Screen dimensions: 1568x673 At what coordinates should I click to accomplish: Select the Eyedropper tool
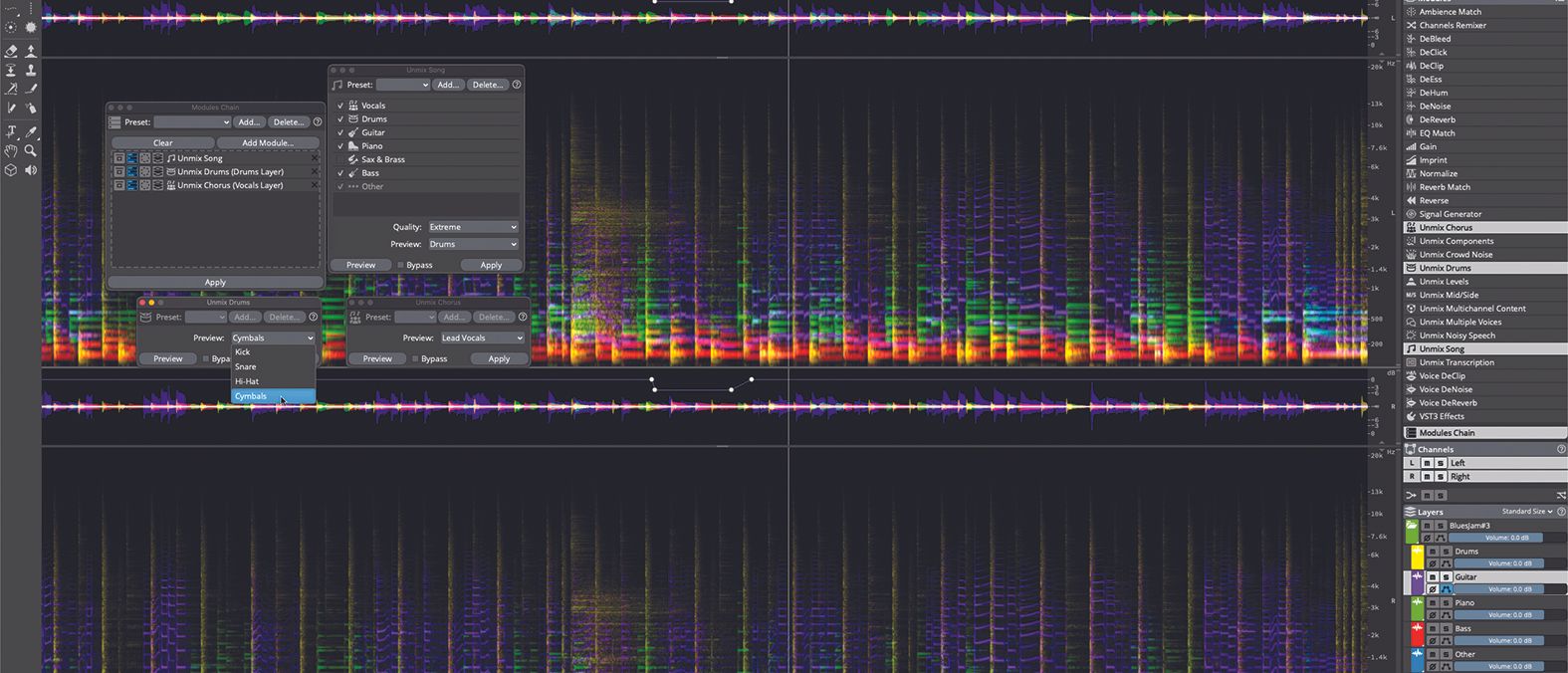[x=31, y=131]
